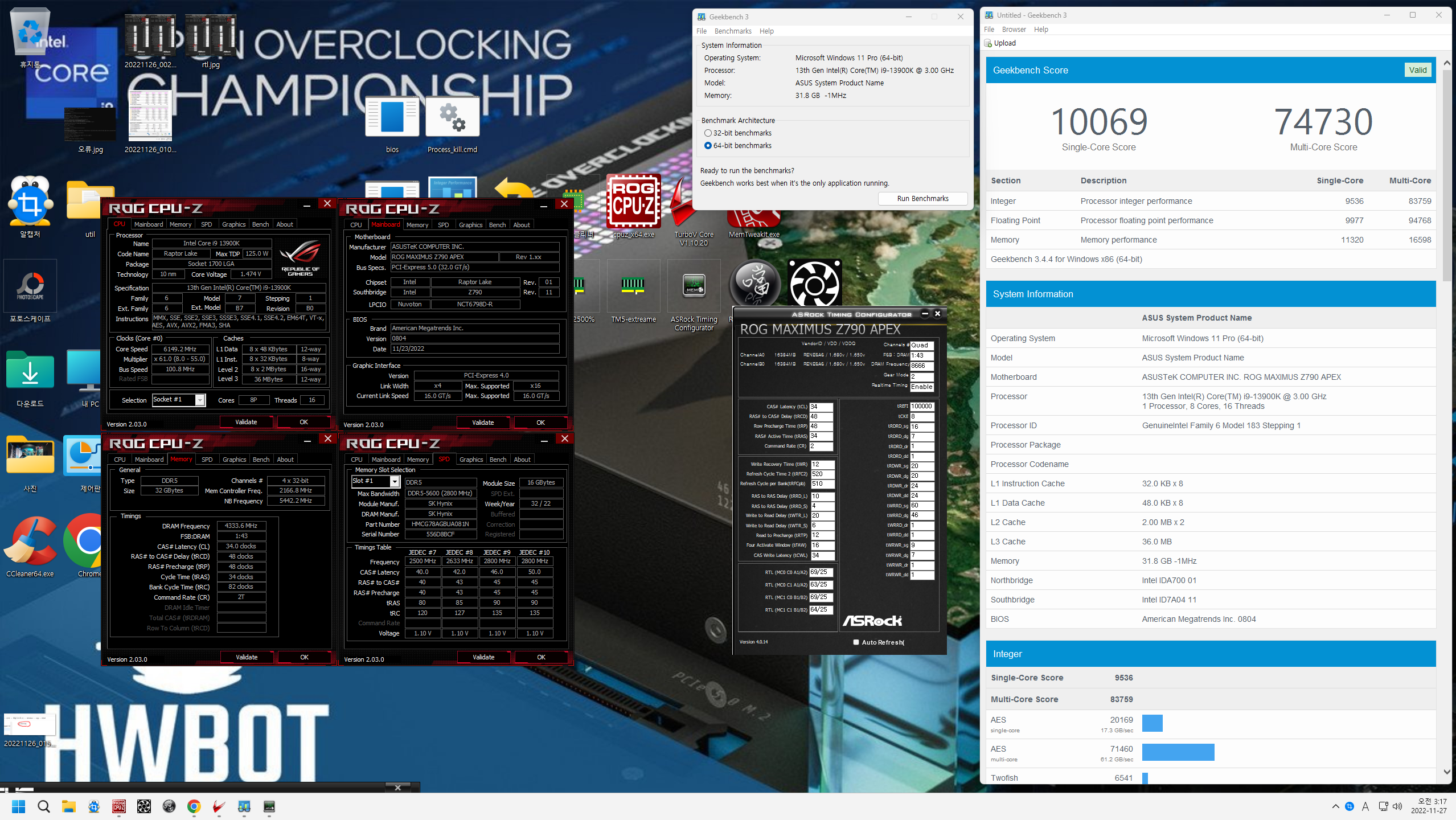Switch to the About tab in the CPU-Z Memory window
Image resolution: width=1456 pixels, height=820 pixels.
(285, 460)
